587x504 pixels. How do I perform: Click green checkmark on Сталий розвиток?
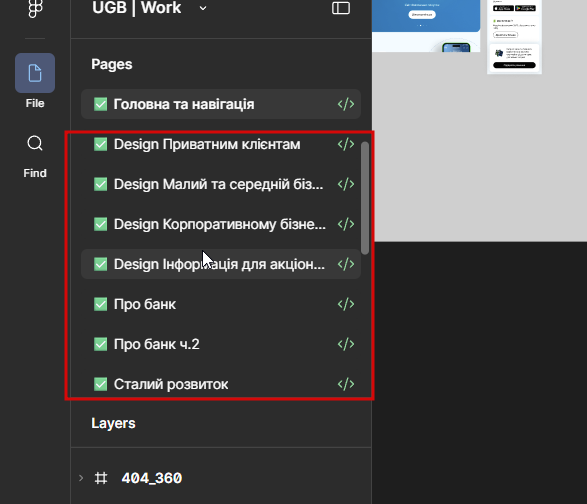click(x=100, y=384)
